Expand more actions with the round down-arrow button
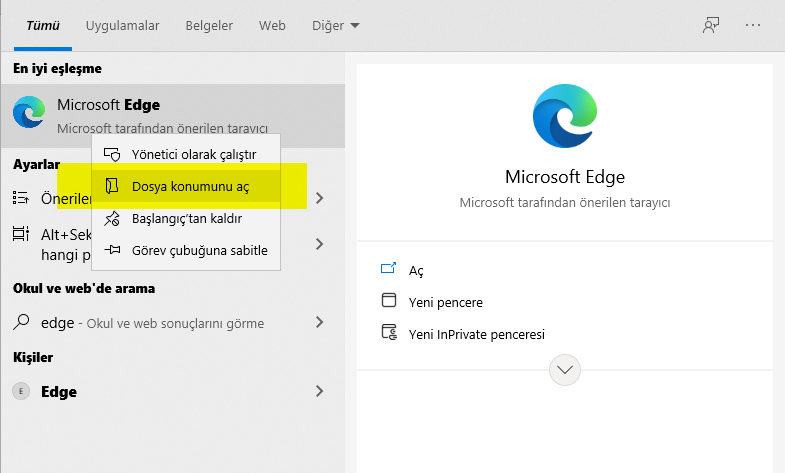The image size is (785, 473). pos(565,370)
